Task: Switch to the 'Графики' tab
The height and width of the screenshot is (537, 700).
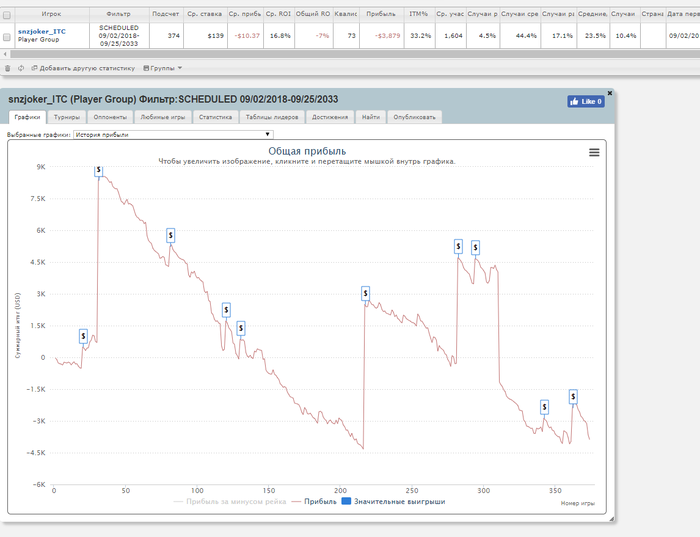Action: (x=27, y=117)
